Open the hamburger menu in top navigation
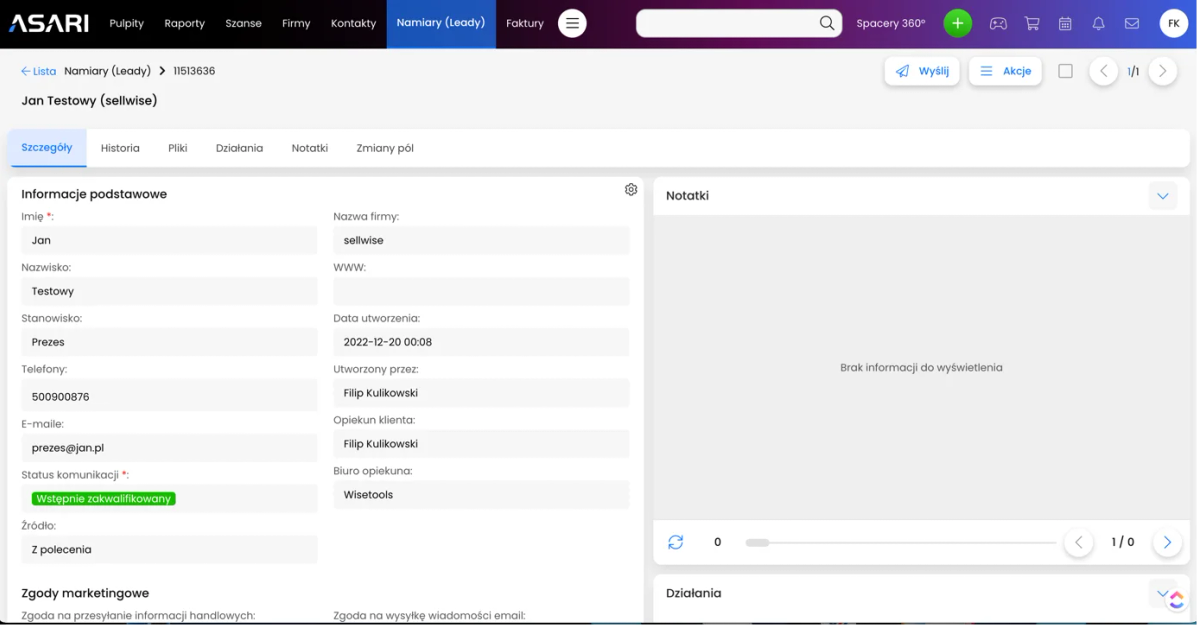The height and width of the screenshot is (628, 1200). (x=572, y=23)
